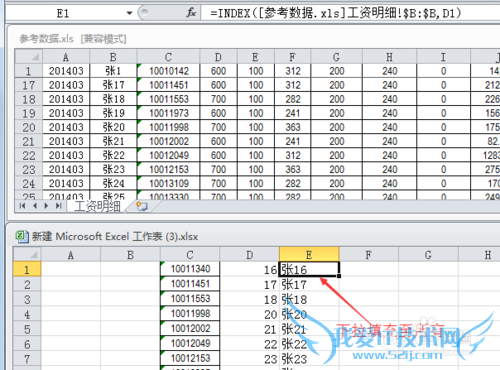Select highlighted column E header in lower workbook
Screen dimensions: 500x370
tap(309, 255)
